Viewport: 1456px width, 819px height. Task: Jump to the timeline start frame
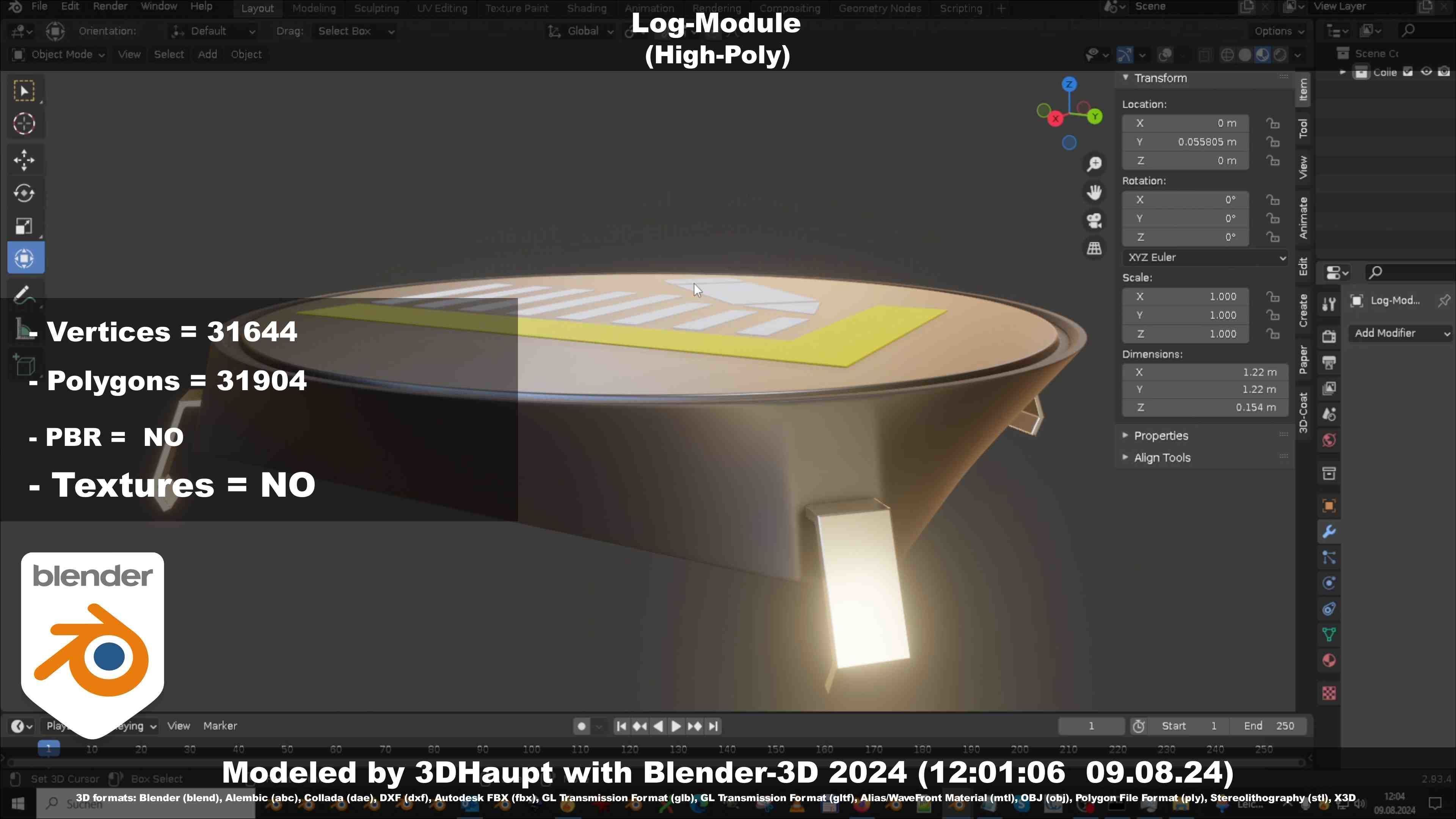pos(621,726)
